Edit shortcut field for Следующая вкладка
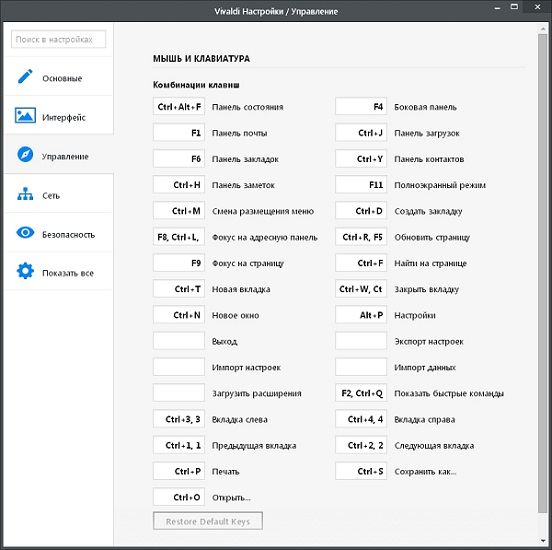Image resolution: width=552 pixels, height=550 pixels. 361,445
